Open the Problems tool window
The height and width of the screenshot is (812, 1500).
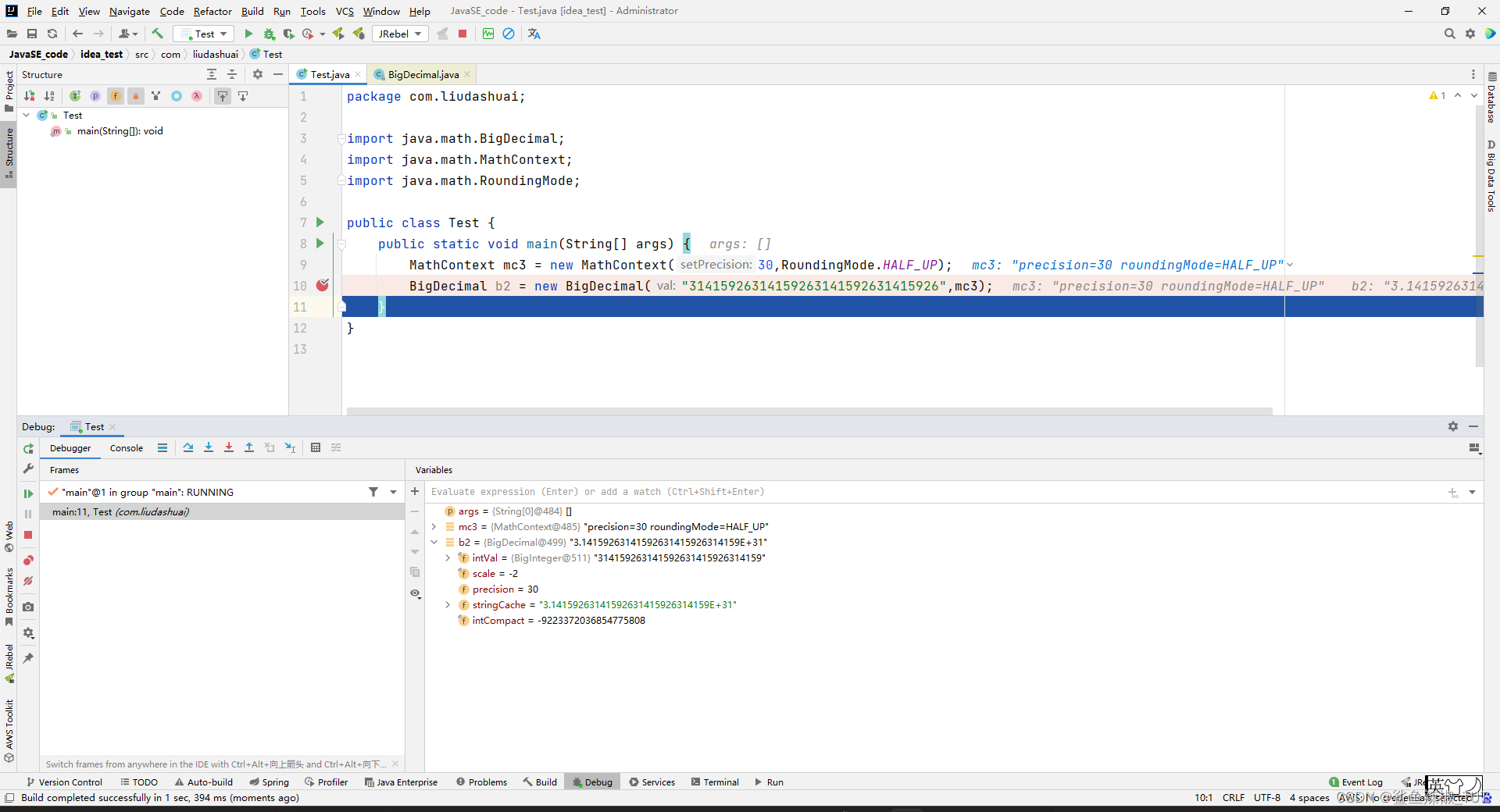(481, 782)
